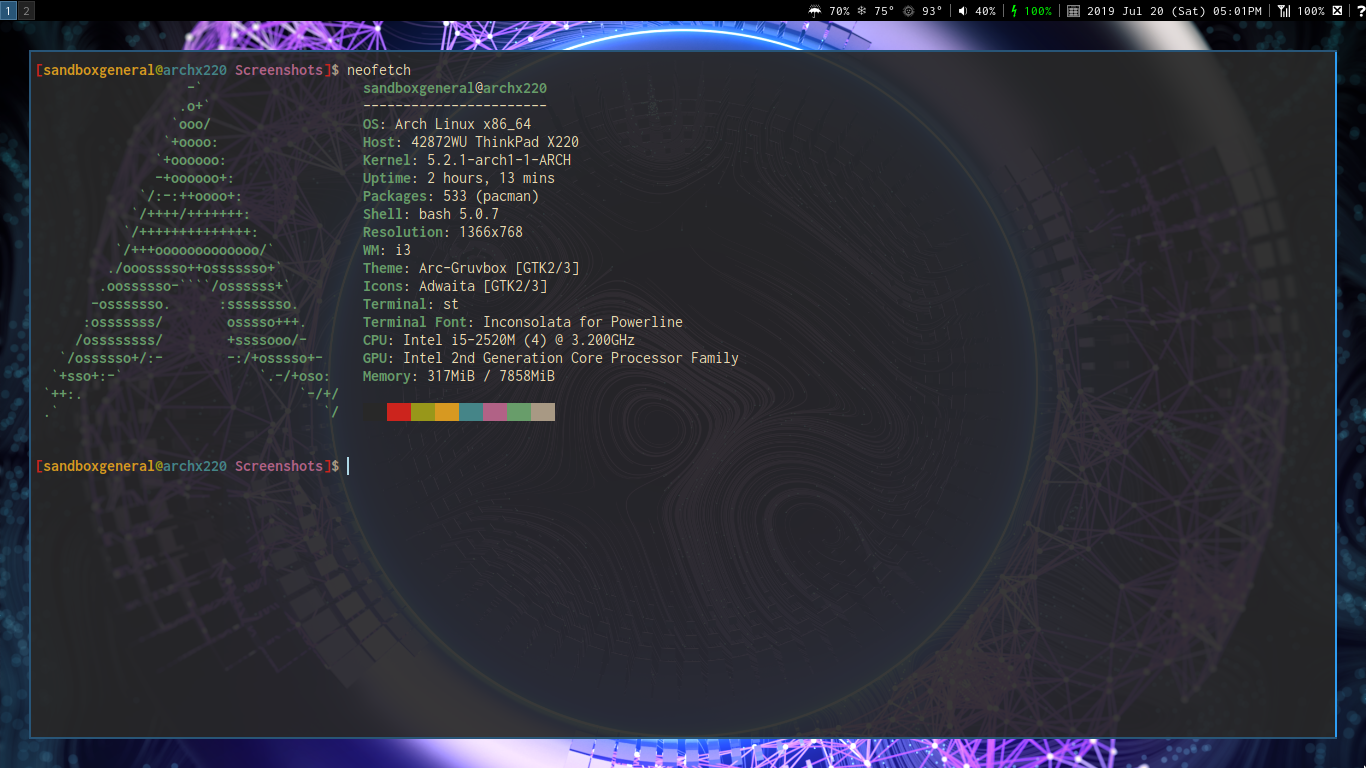
Task: Click the olive green palette block
Action: point(423,412)
